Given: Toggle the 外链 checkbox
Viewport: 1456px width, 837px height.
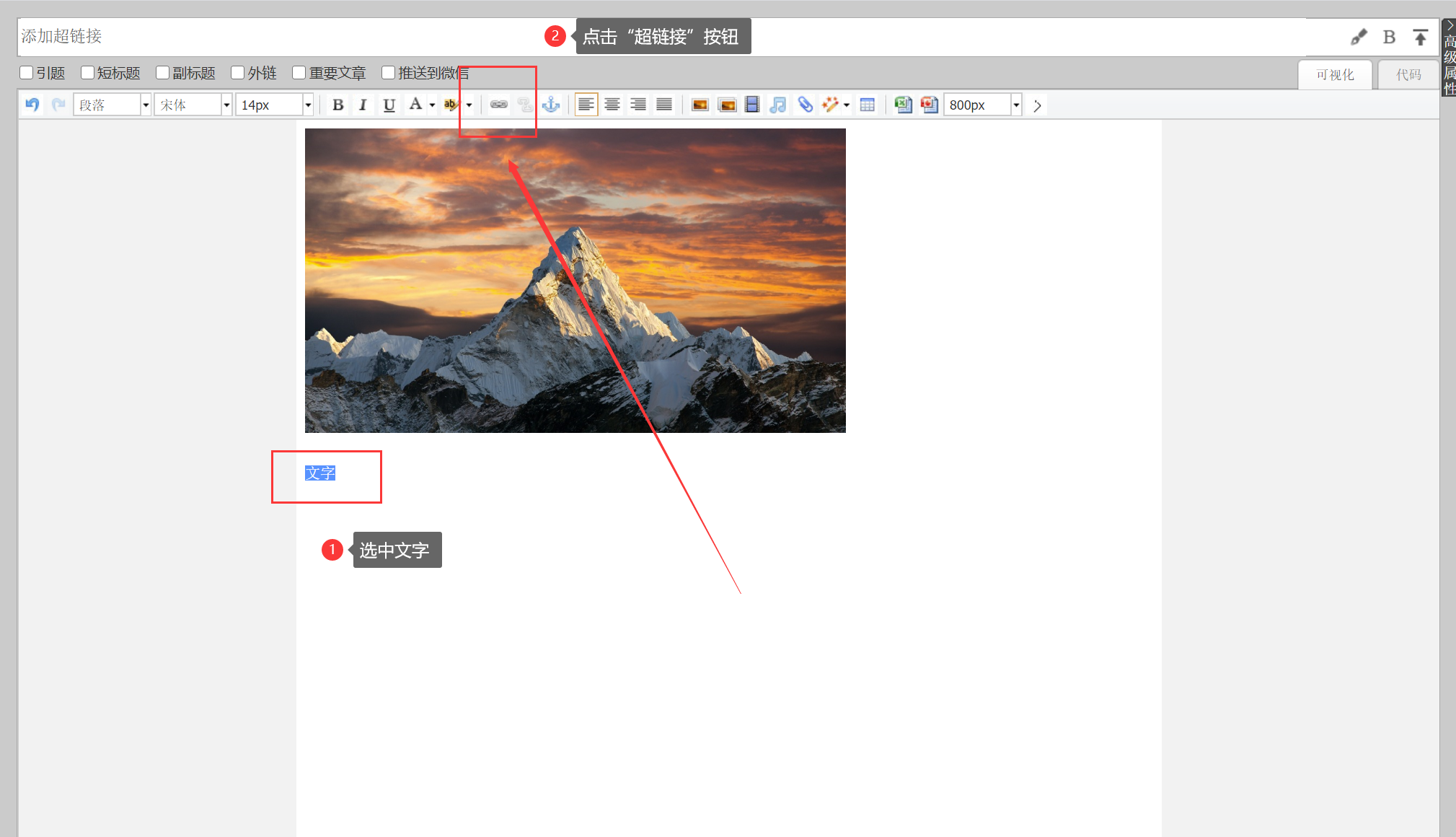Looking at the screenshot, I should [237, 72].
